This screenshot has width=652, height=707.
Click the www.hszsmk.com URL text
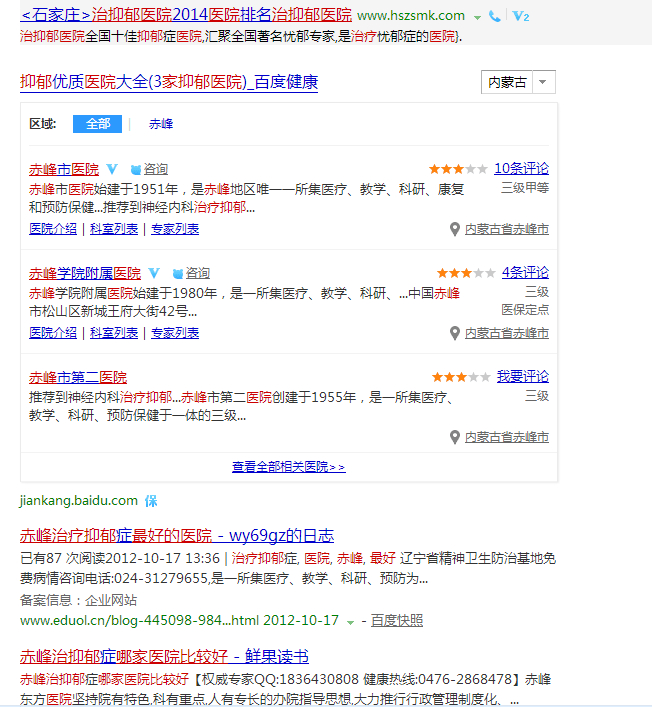click(x=411, y=16)
